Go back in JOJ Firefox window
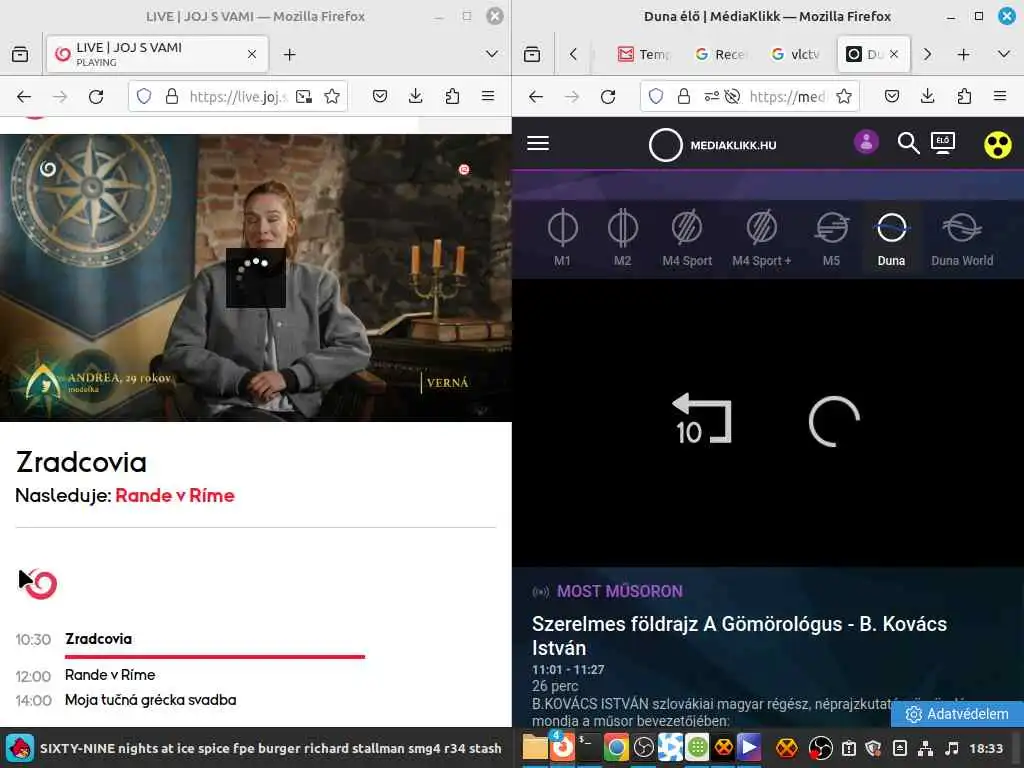The image size is (1024, 768). 24,97
